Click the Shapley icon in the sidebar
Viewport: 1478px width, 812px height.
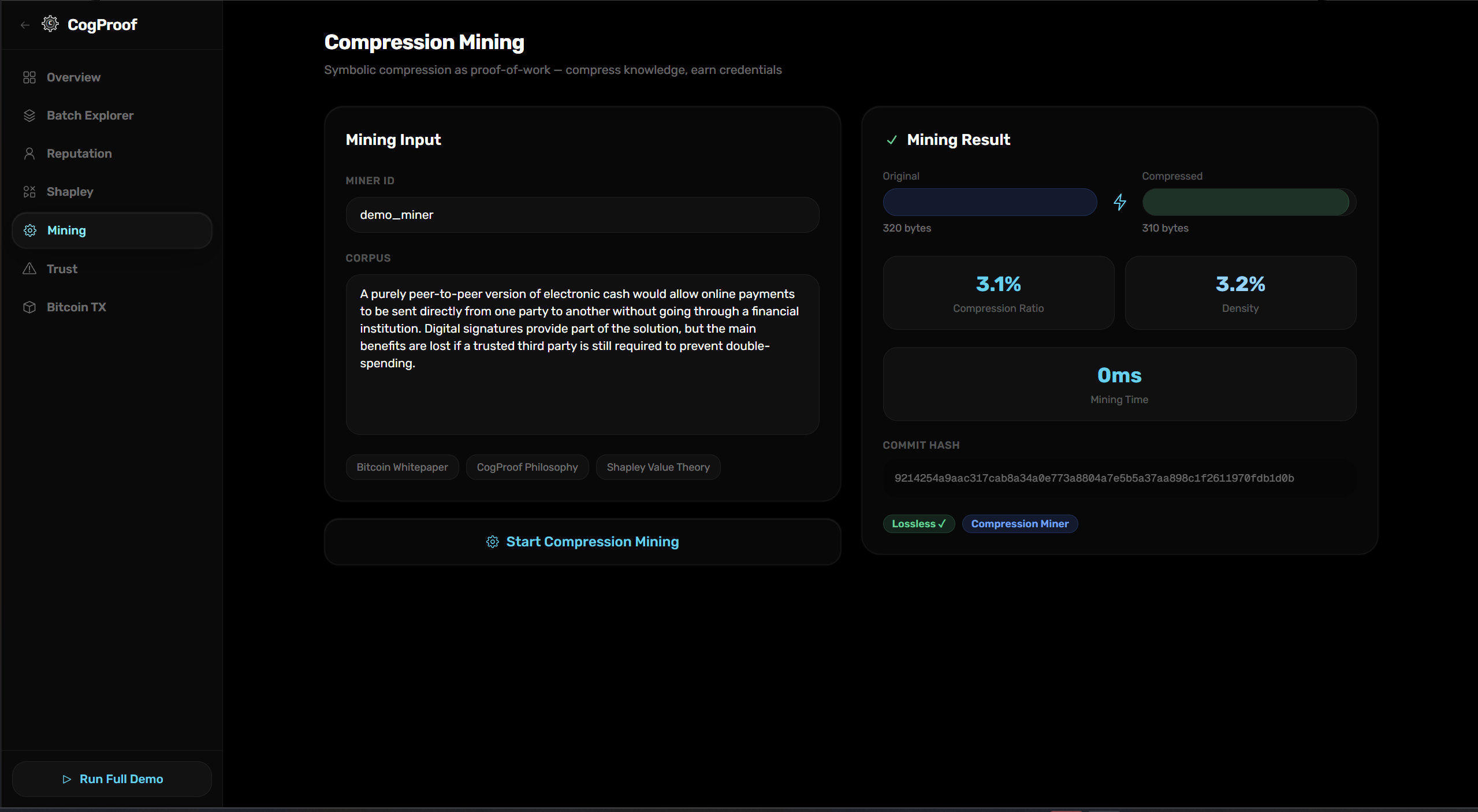point(29,192)
